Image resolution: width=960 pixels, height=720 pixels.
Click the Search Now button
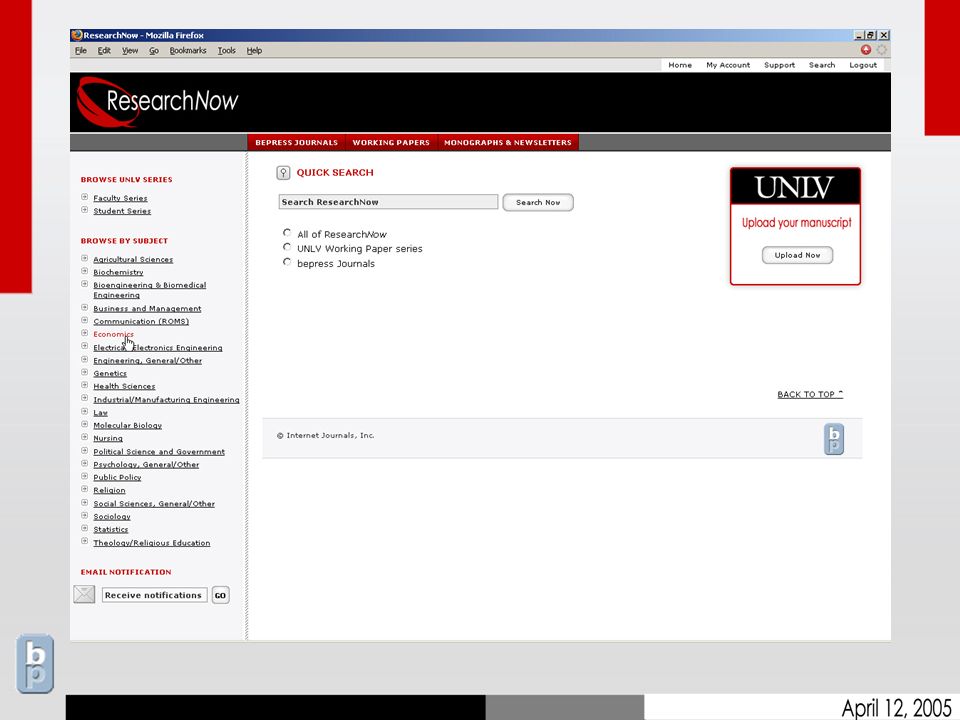[x=538, y=203]
